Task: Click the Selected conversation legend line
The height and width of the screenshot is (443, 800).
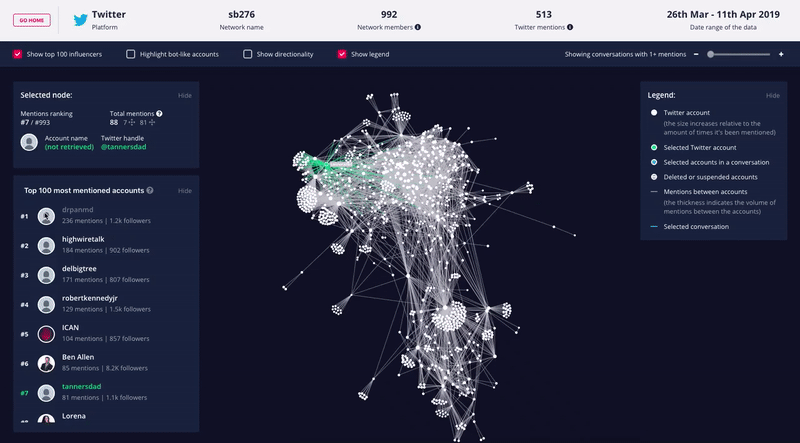Action: tap(654, 227)
